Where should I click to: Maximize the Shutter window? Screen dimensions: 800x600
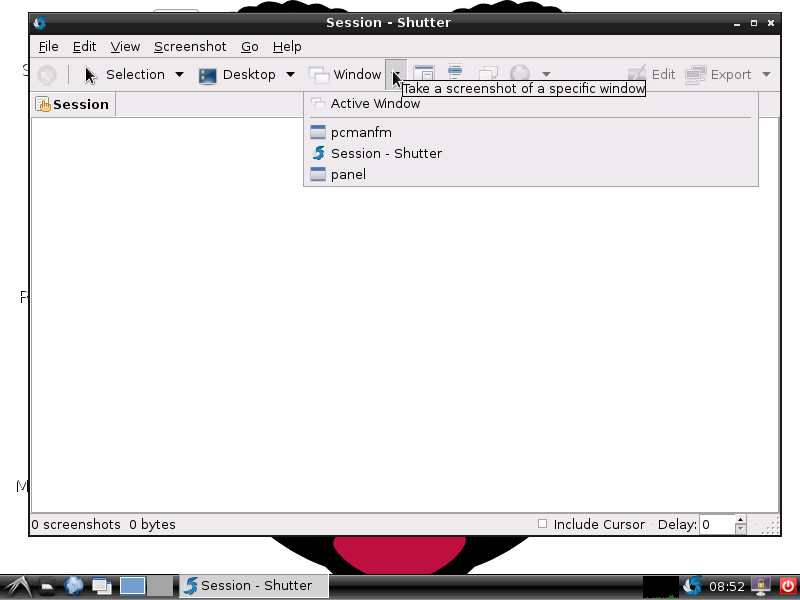pyautogui.click(x=754, y=23)
